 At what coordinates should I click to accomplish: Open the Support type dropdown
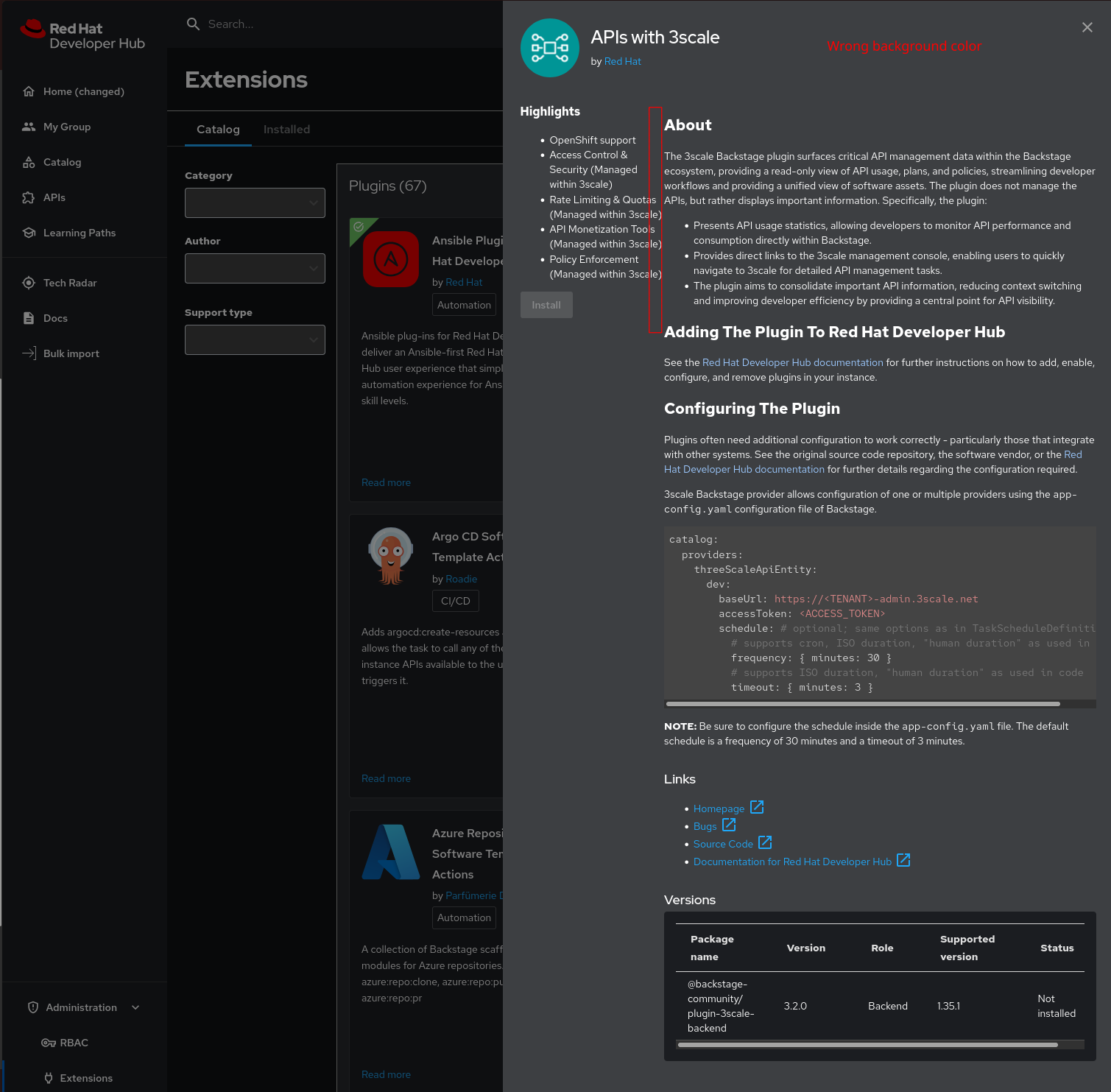coord(255,339)
